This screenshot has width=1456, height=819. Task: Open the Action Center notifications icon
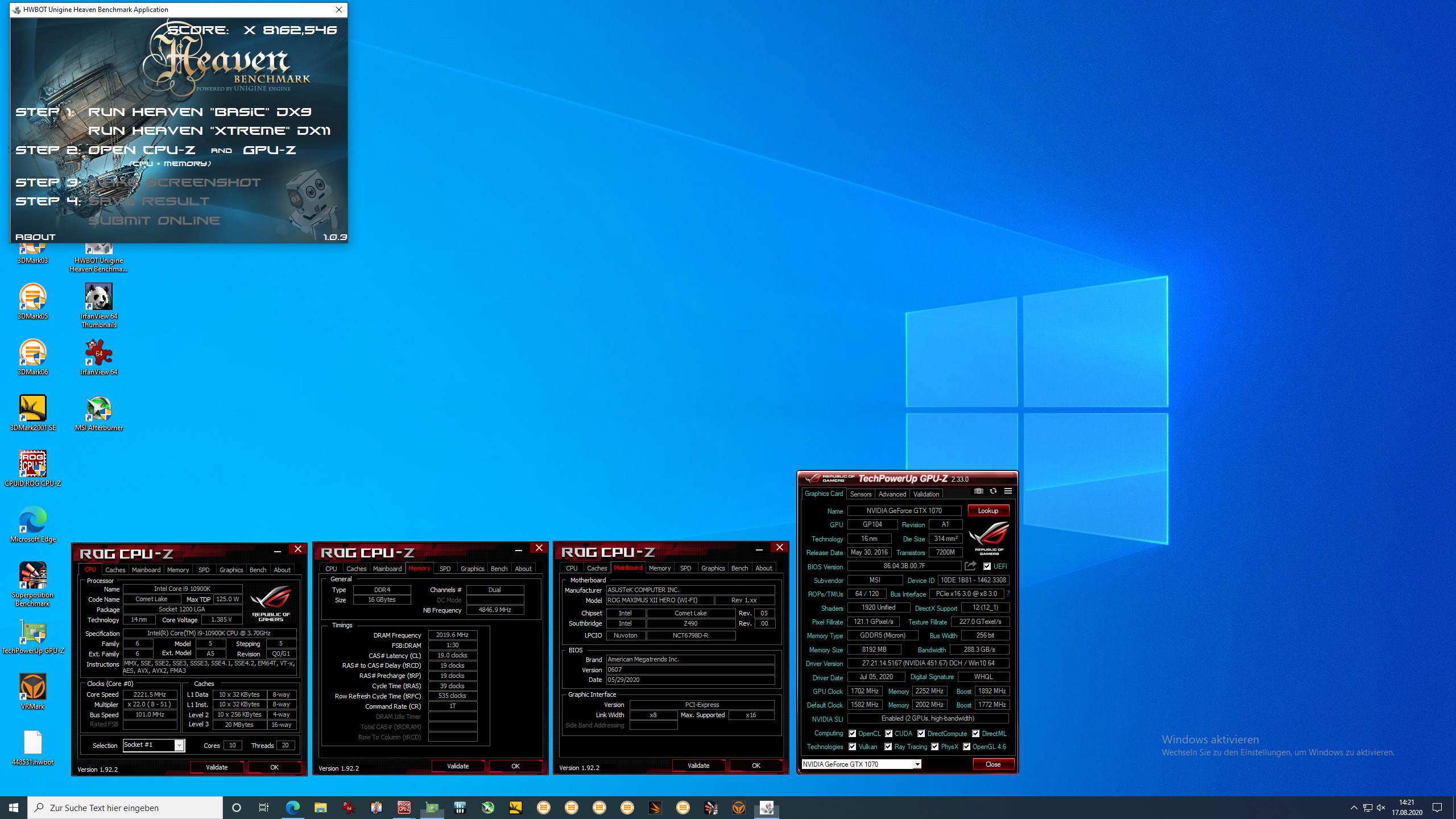click(x=1437, y=808)
